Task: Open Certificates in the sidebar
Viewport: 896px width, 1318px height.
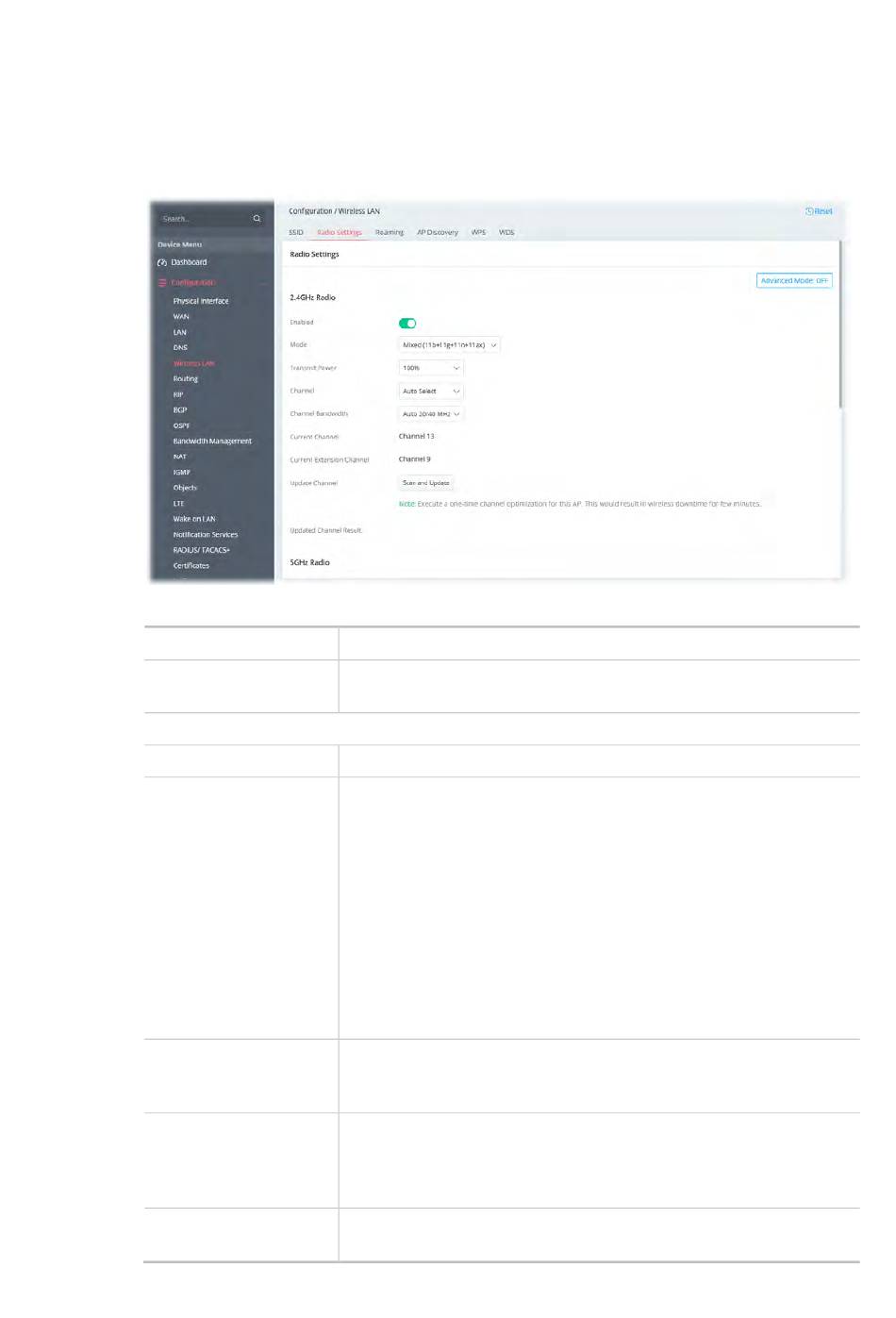Action: pos(191,566)
